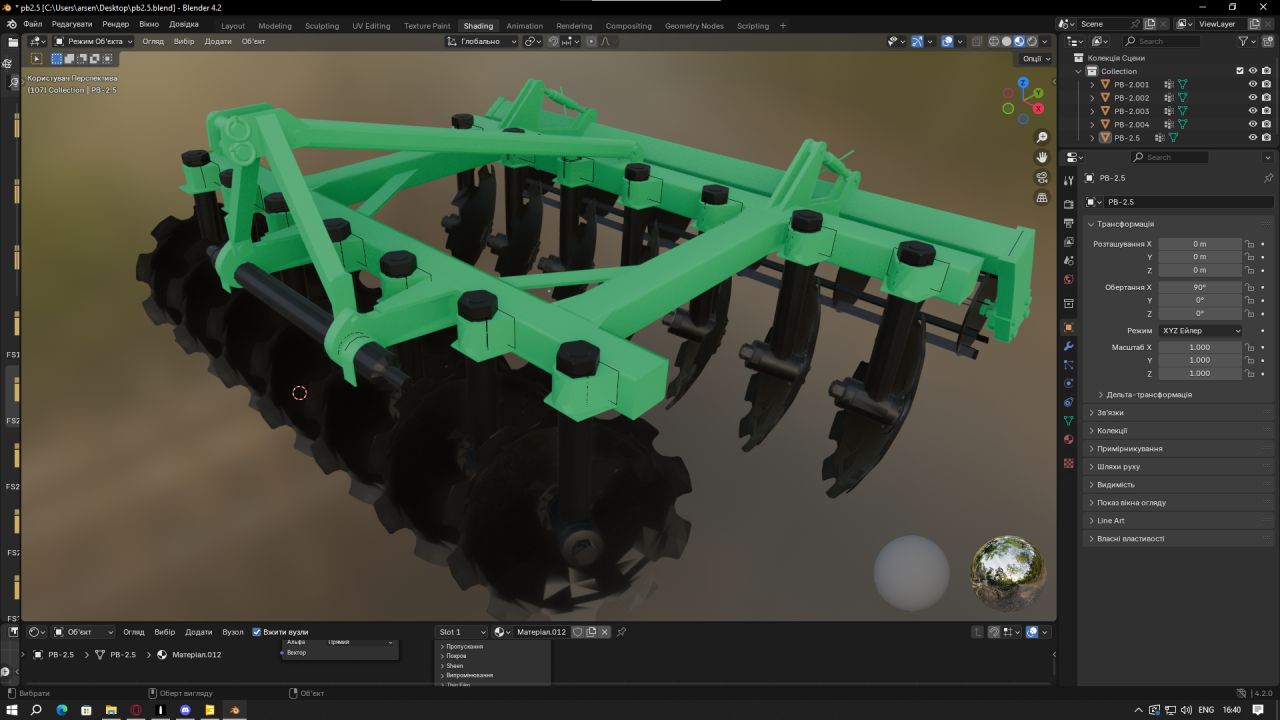This screenshot has width=1280, height=720.
Task: Select the solid shading mode icon
Action: click(x=1007, y=41)
